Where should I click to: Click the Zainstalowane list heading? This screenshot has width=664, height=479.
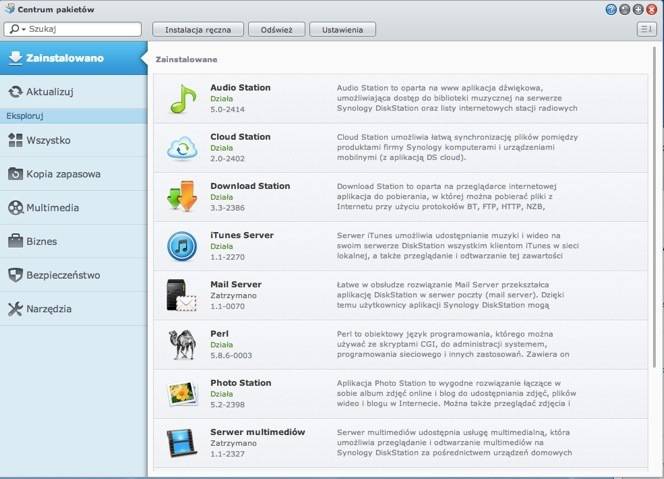(186, 60)
